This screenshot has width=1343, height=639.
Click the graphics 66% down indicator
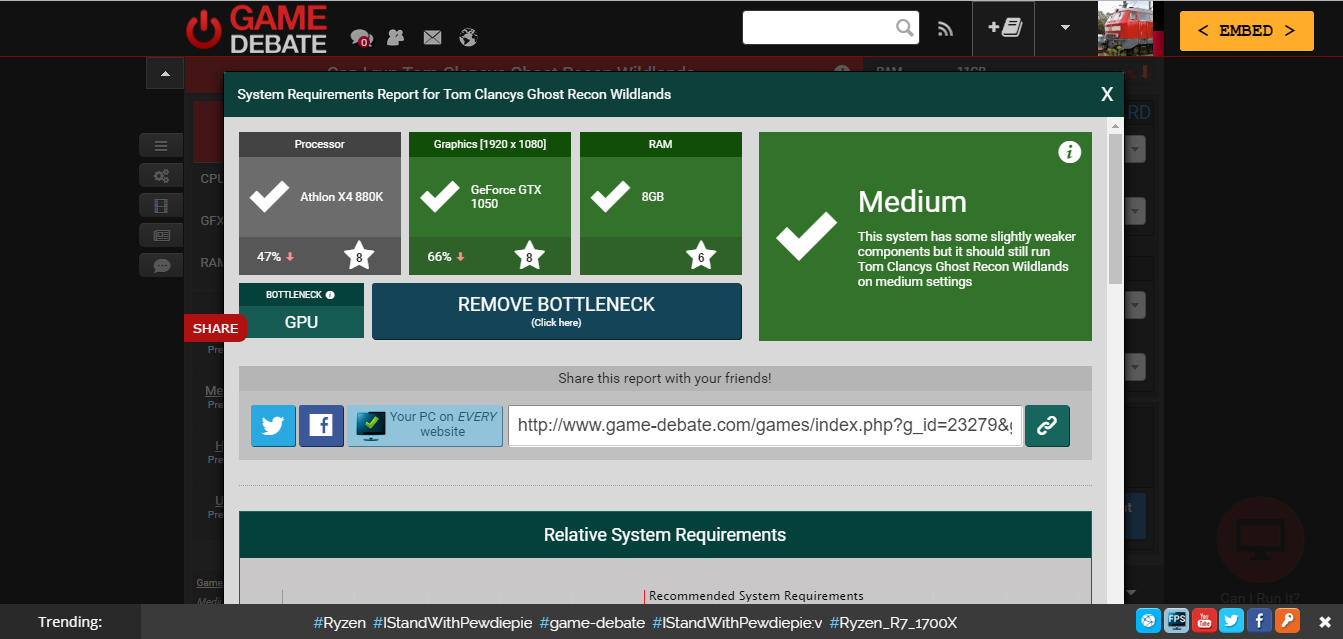tap(446, 256)
